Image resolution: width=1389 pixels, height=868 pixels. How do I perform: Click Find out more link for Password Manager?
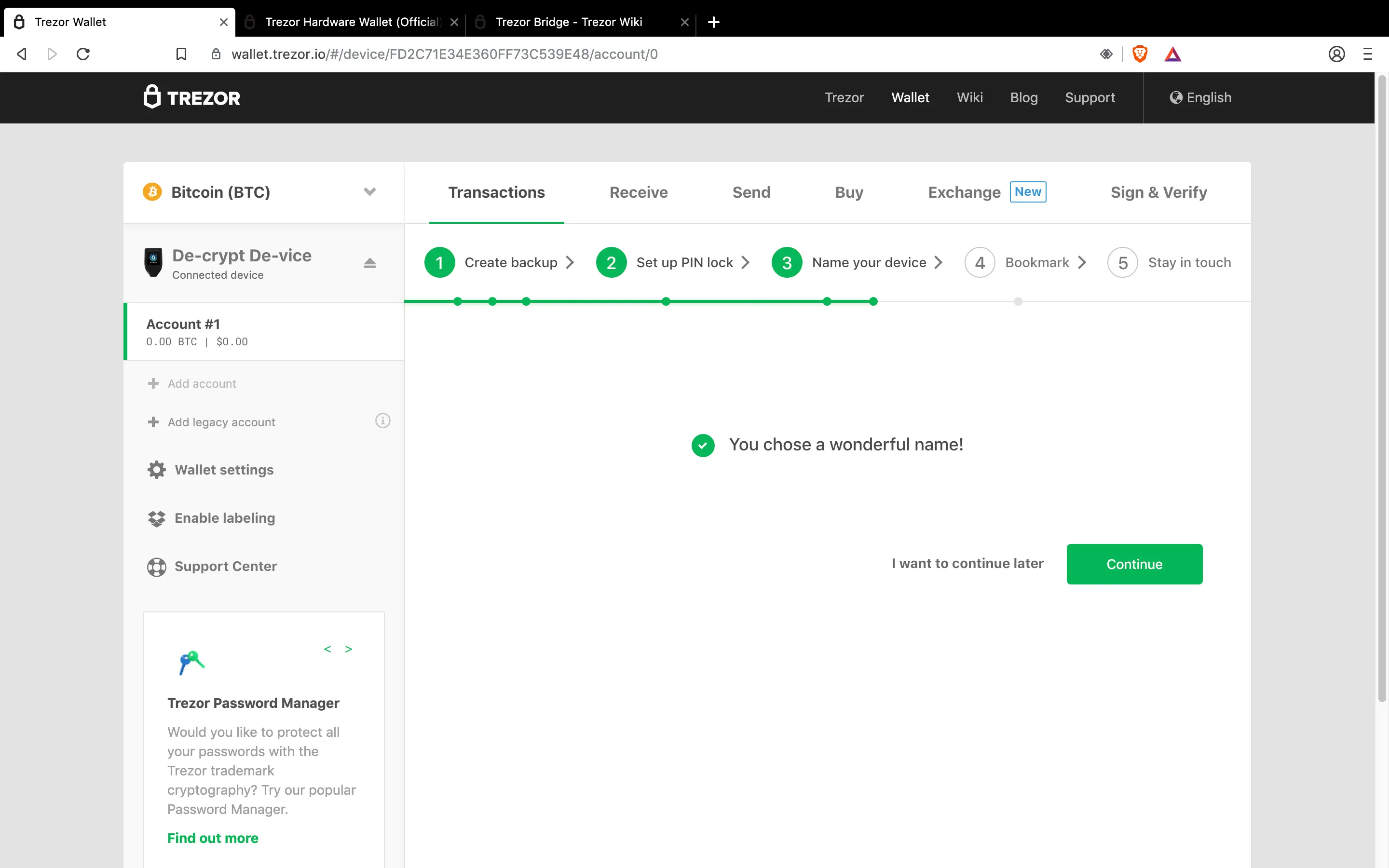[213, 838]
